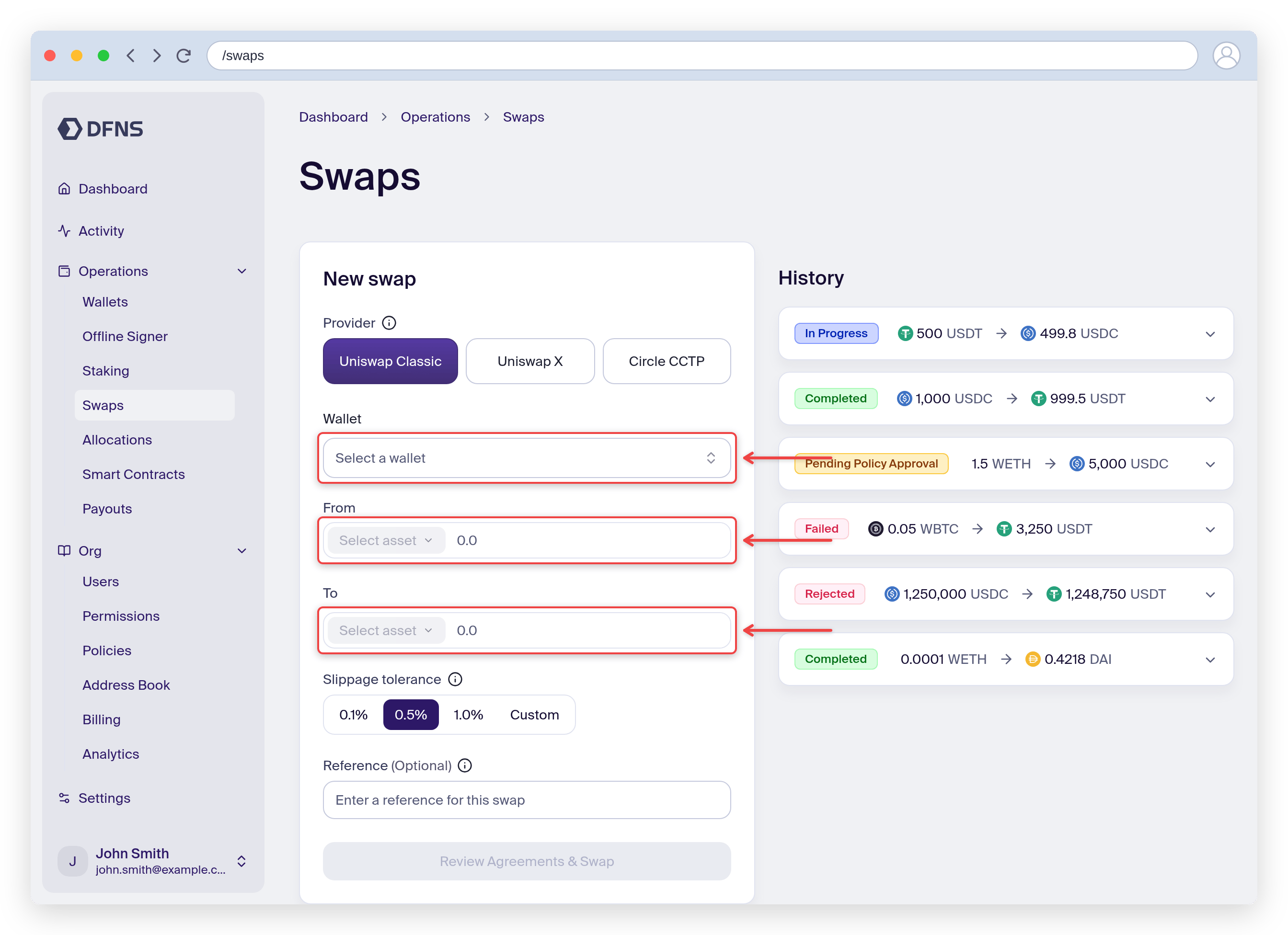Open Address Book in sidebar

[126, 685]
